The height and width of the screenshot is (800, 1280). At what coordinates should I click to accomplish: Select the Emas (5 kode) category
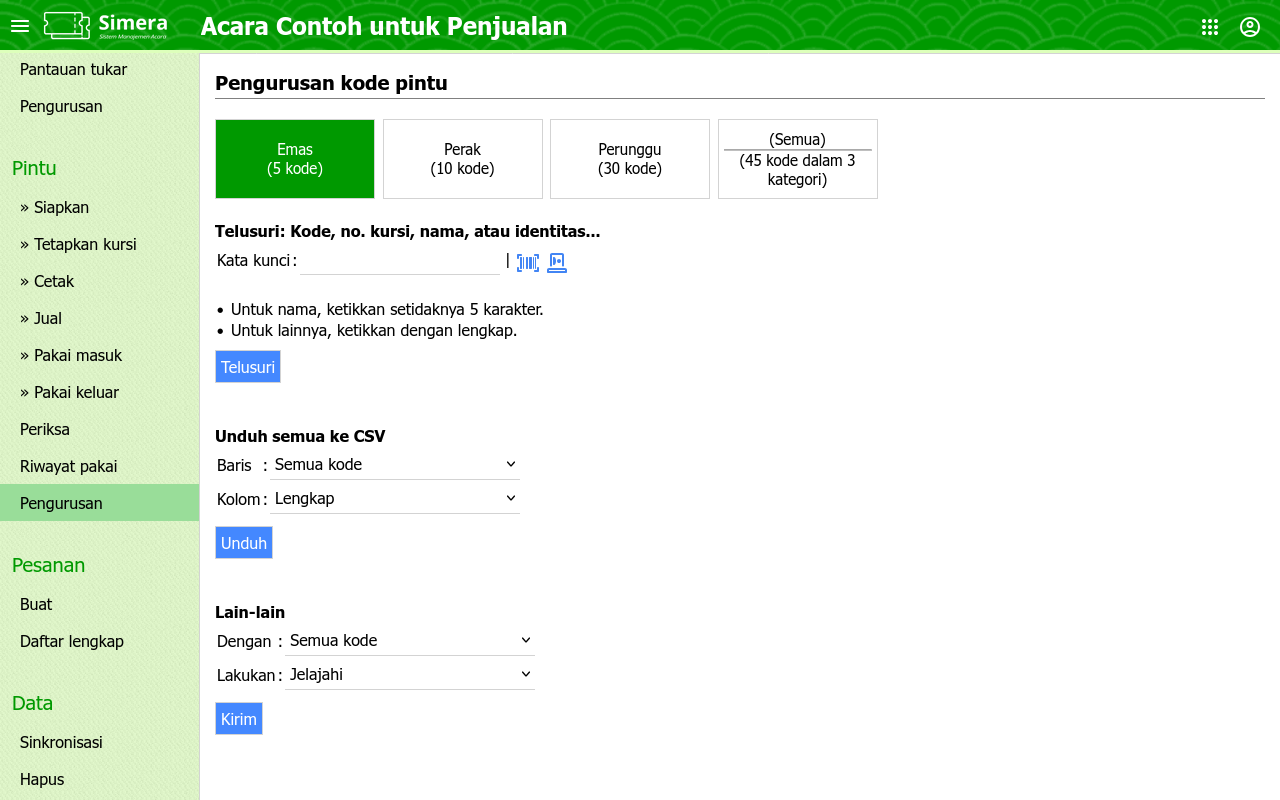[x=295, y=159]
